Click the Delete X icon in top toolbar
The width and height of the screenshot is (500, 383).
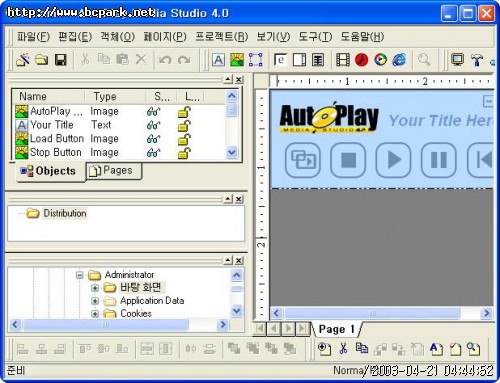[x=141, y=60]
